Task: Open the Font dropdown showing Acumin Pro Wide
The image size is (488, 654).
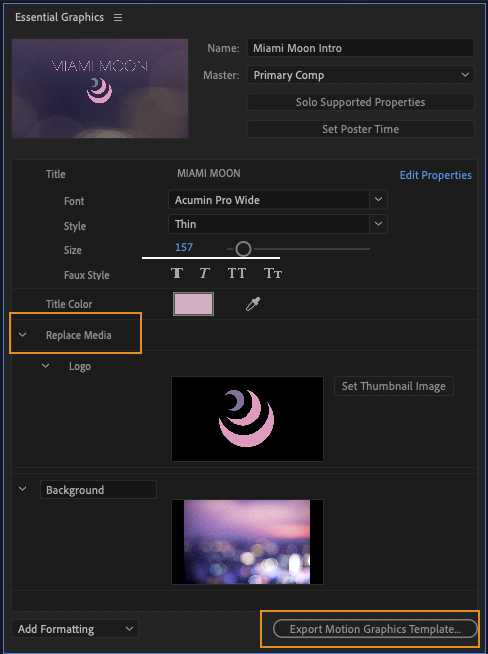Action: [278, 200]
